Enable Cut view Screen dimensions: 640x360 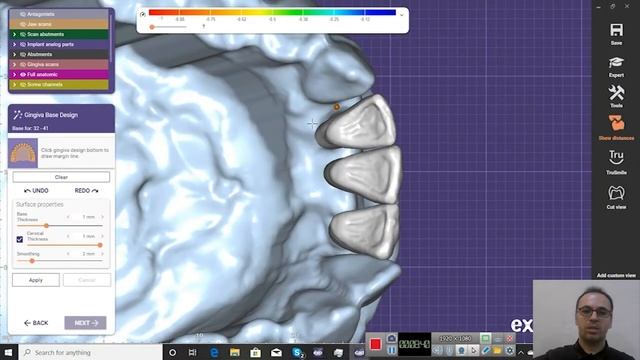616,193
